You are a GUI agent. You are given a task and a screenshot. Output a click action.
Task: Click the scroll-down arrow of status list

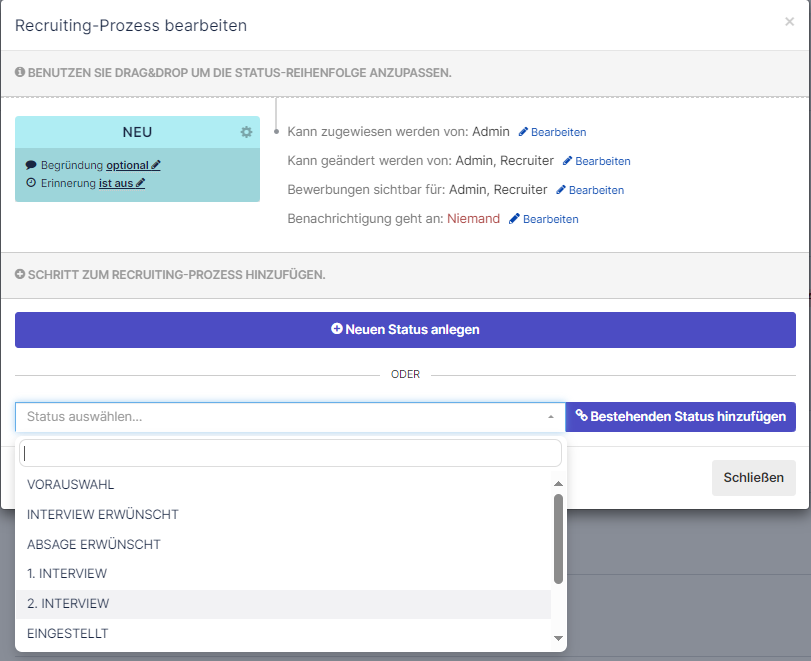coord(558,638)
